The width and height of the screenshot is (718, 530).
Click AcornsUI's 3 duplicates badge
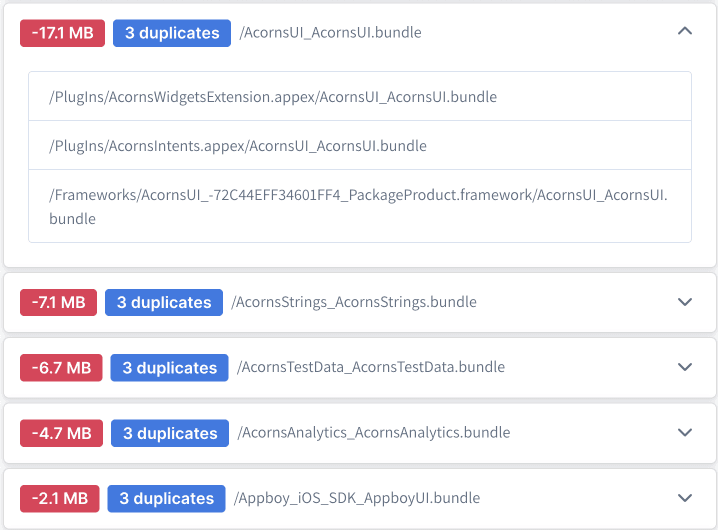[172, 33]
